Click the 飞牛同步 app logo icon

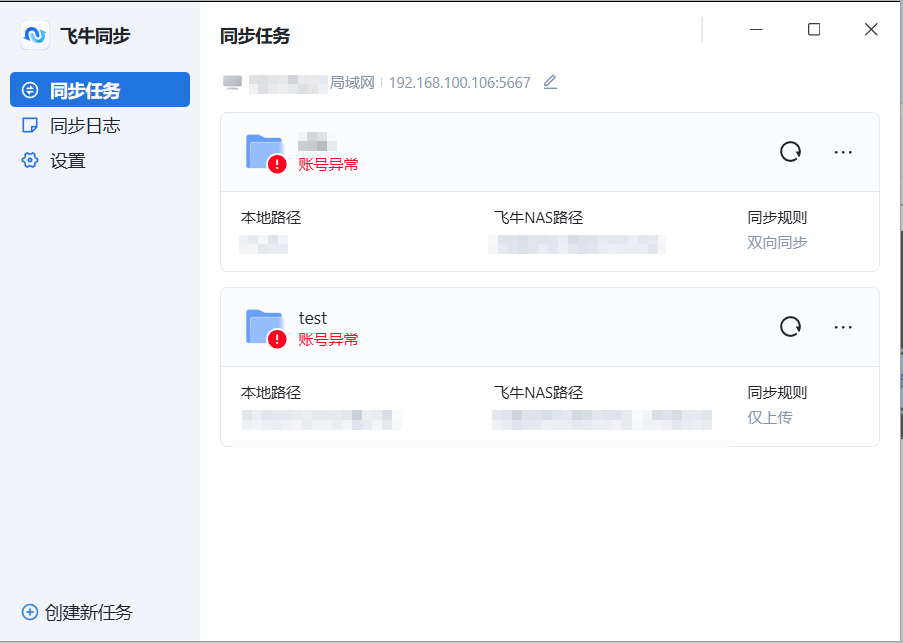pyautogui.click(x=35, y=36)
